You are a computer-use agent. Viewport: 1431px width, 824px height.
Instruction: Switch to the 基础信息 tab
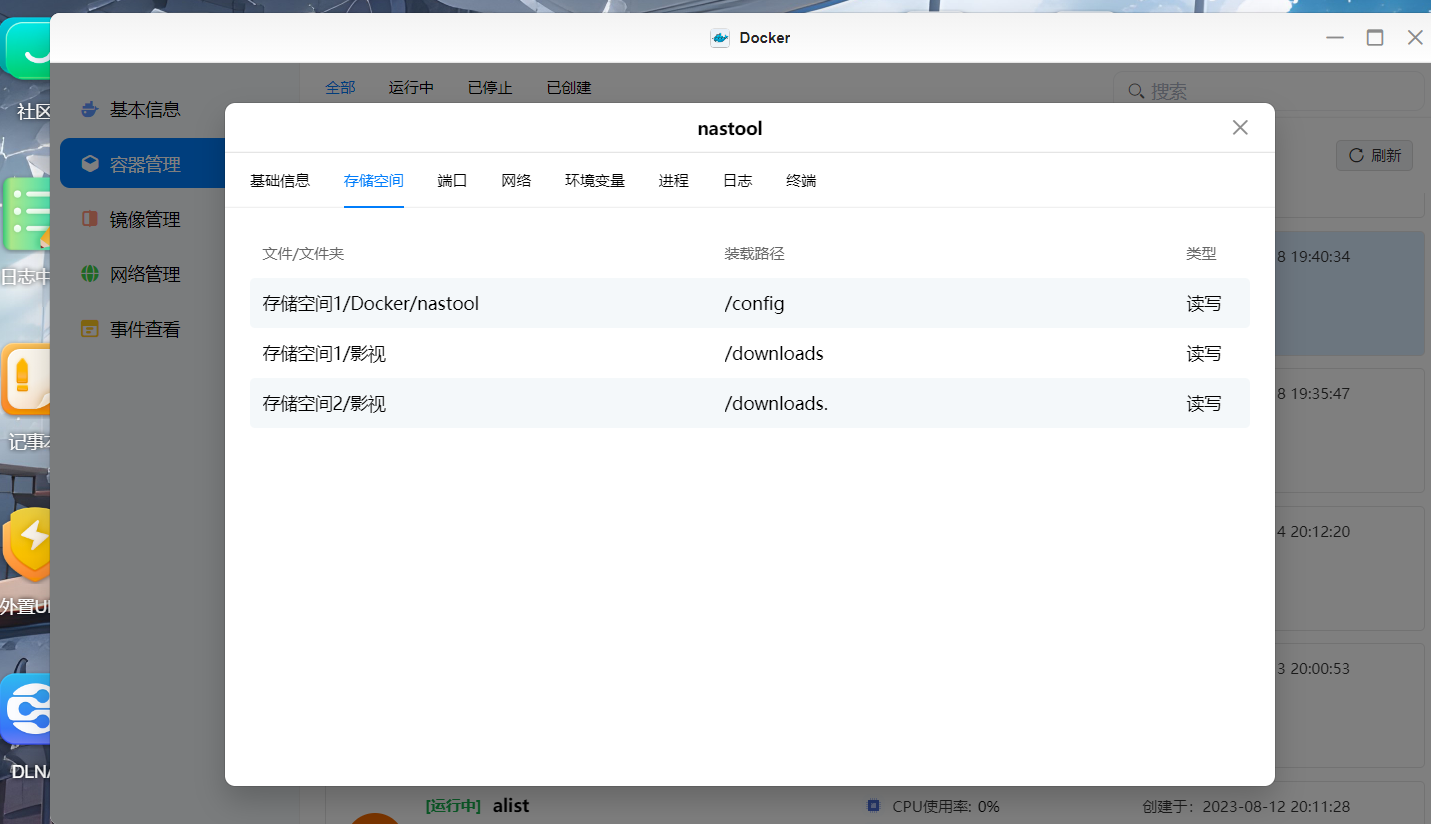point(280,181)
